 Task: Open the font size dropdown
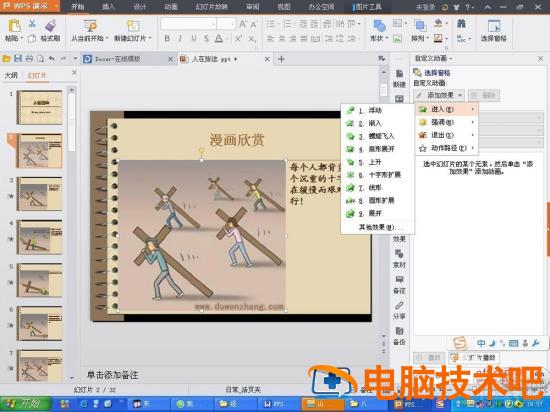233,24
